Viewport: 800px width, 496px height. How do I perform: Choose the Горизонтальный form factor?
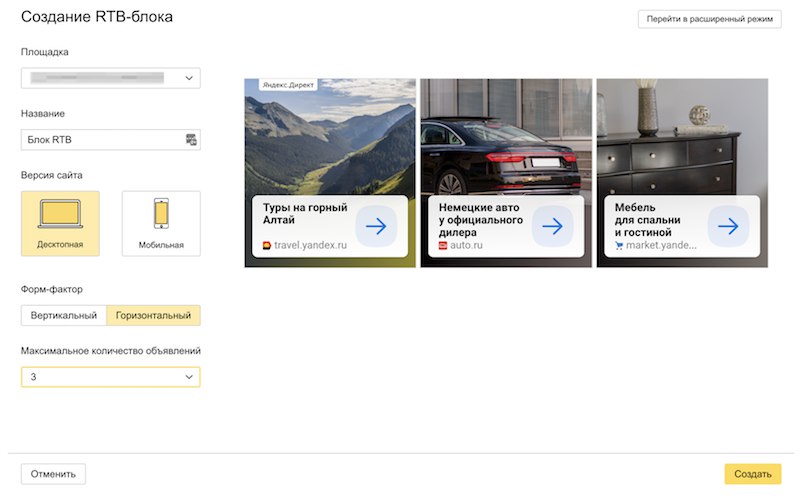pos(154,315)
